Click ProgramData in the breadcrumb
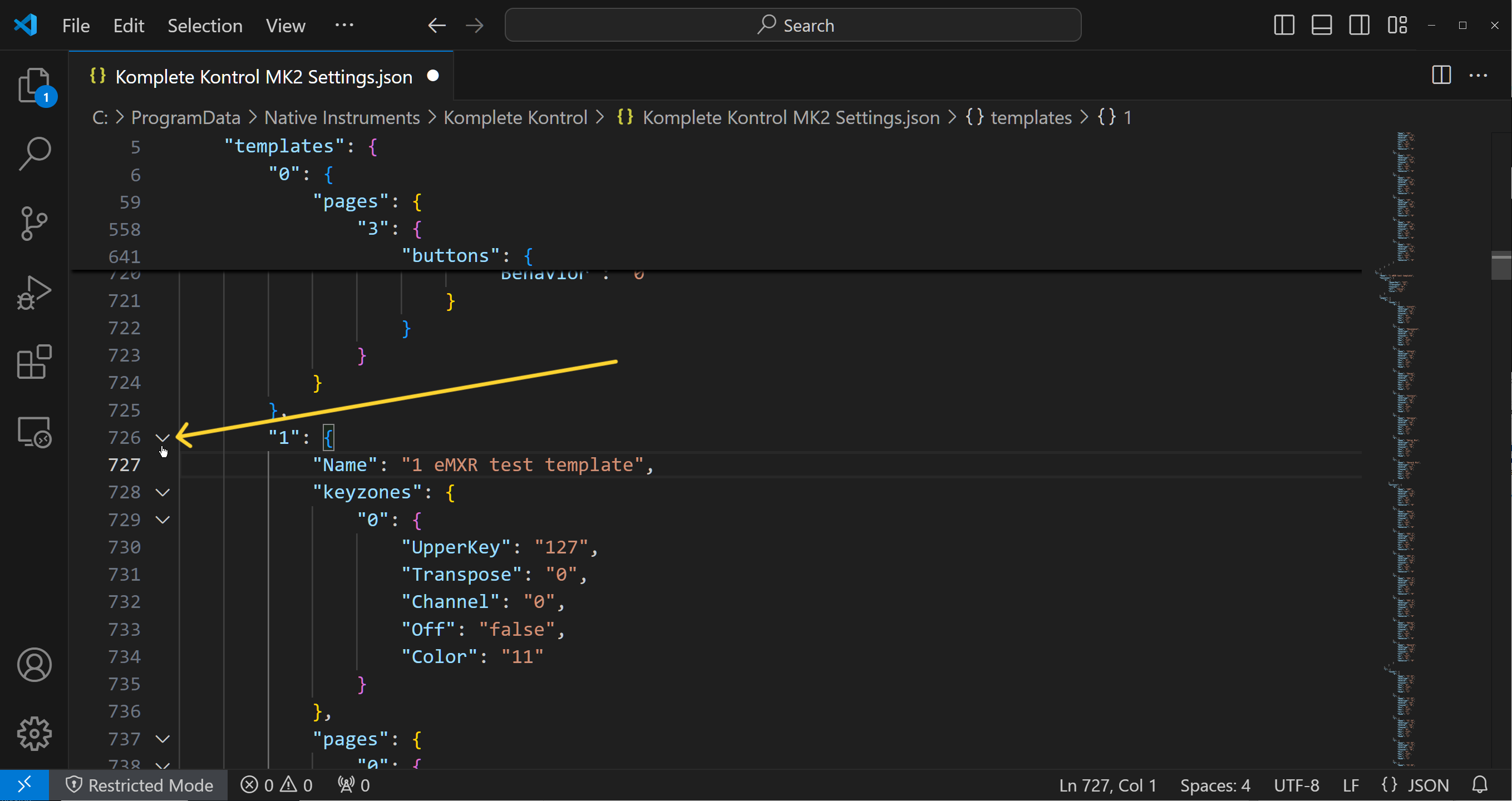 tap(185, 117)
